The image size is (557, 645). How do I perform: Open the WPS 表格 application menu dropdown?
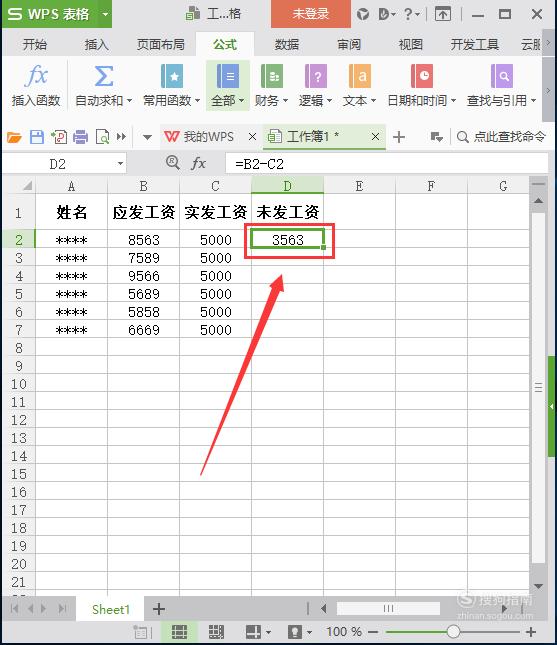click(106, 14)
